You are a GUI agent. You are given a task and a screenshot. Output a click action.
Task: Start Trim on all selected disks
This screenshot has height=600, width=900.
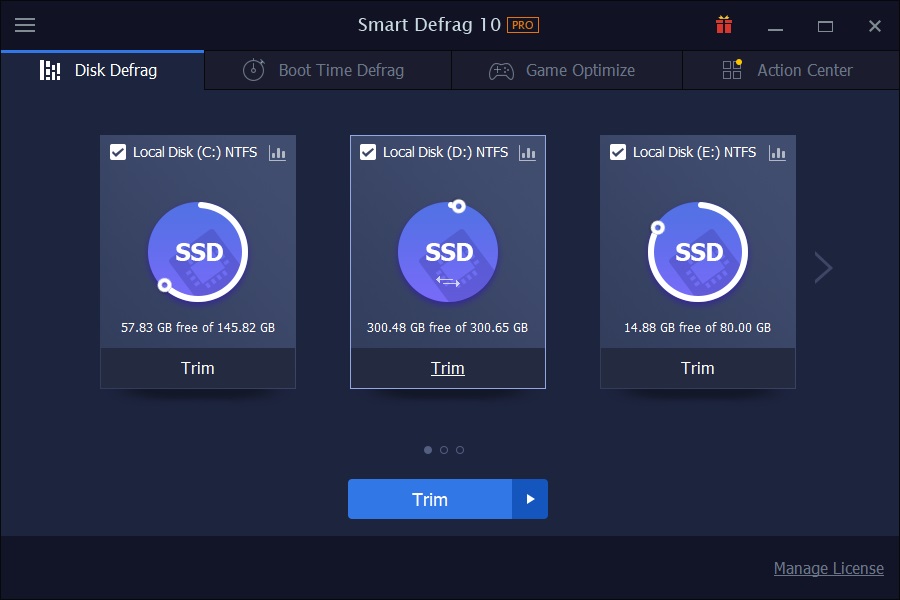point(430,499)
